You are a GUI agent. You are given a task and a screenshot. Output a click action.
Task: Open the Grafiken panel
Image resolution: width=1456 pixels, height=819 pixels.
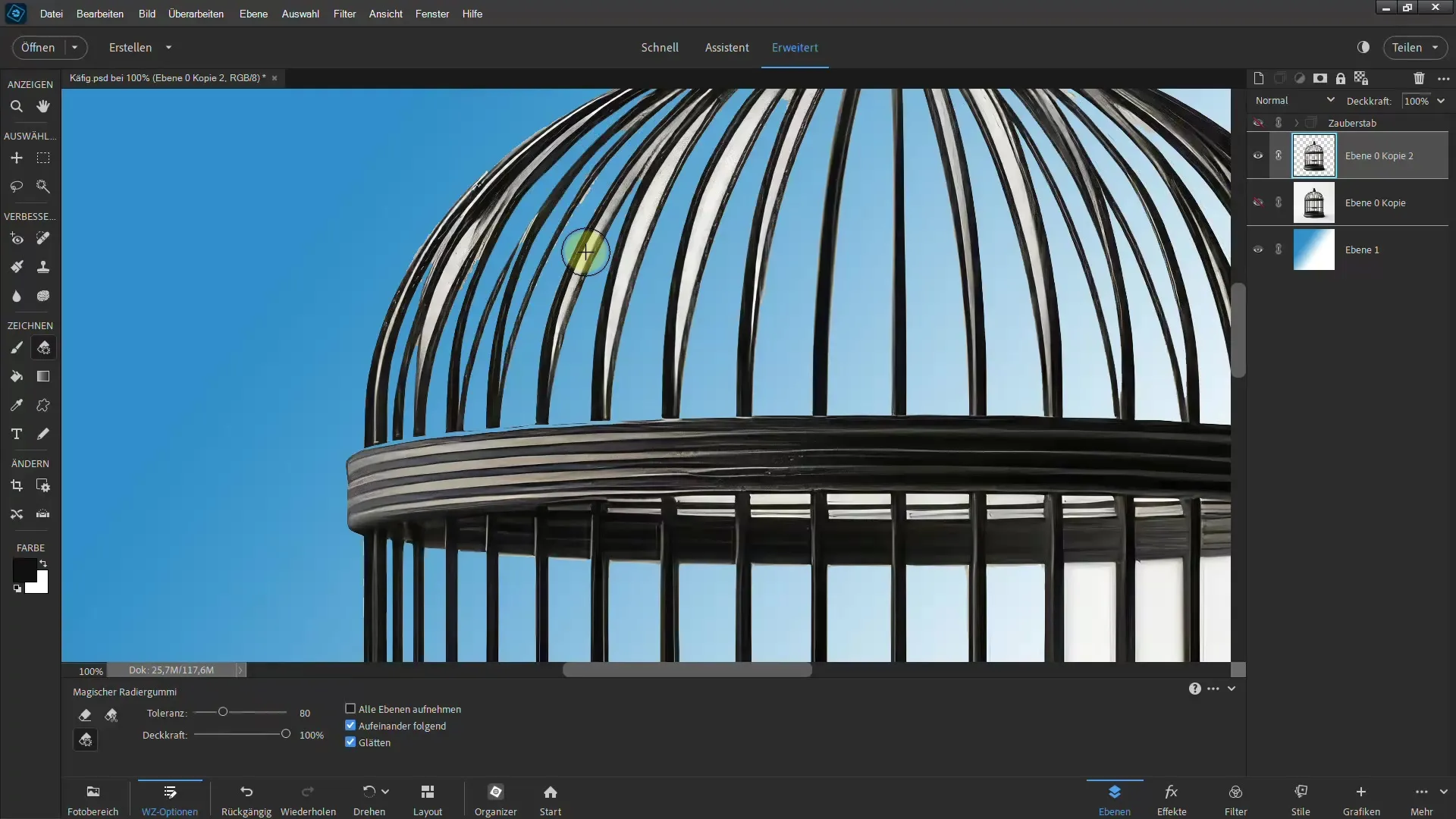(1361, 800)
